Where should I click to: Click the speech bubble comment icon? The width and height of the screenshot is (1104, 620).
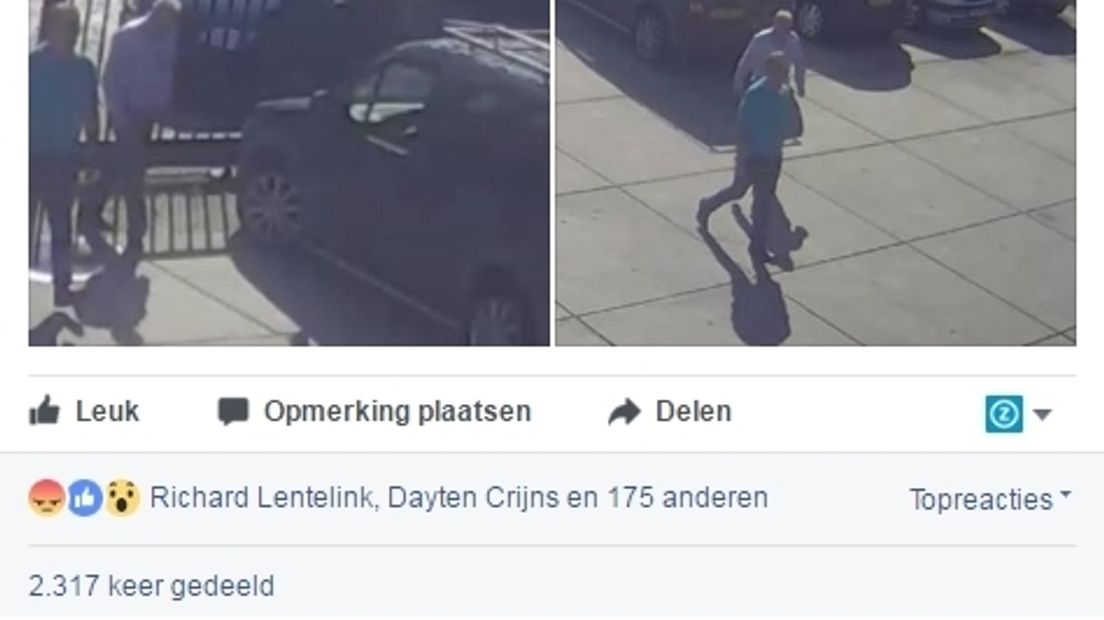pos(233,412)
